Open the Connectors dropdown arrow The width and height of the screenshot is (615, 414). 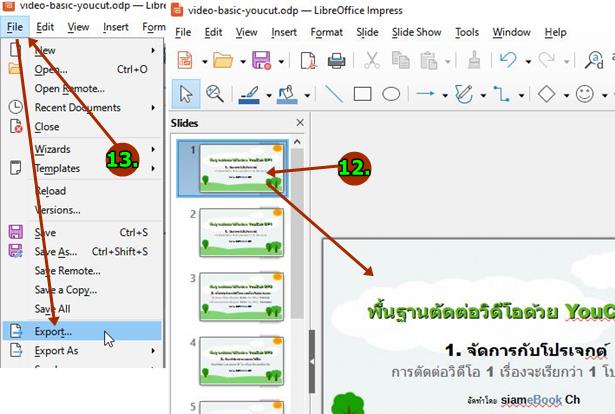point(521,95)
